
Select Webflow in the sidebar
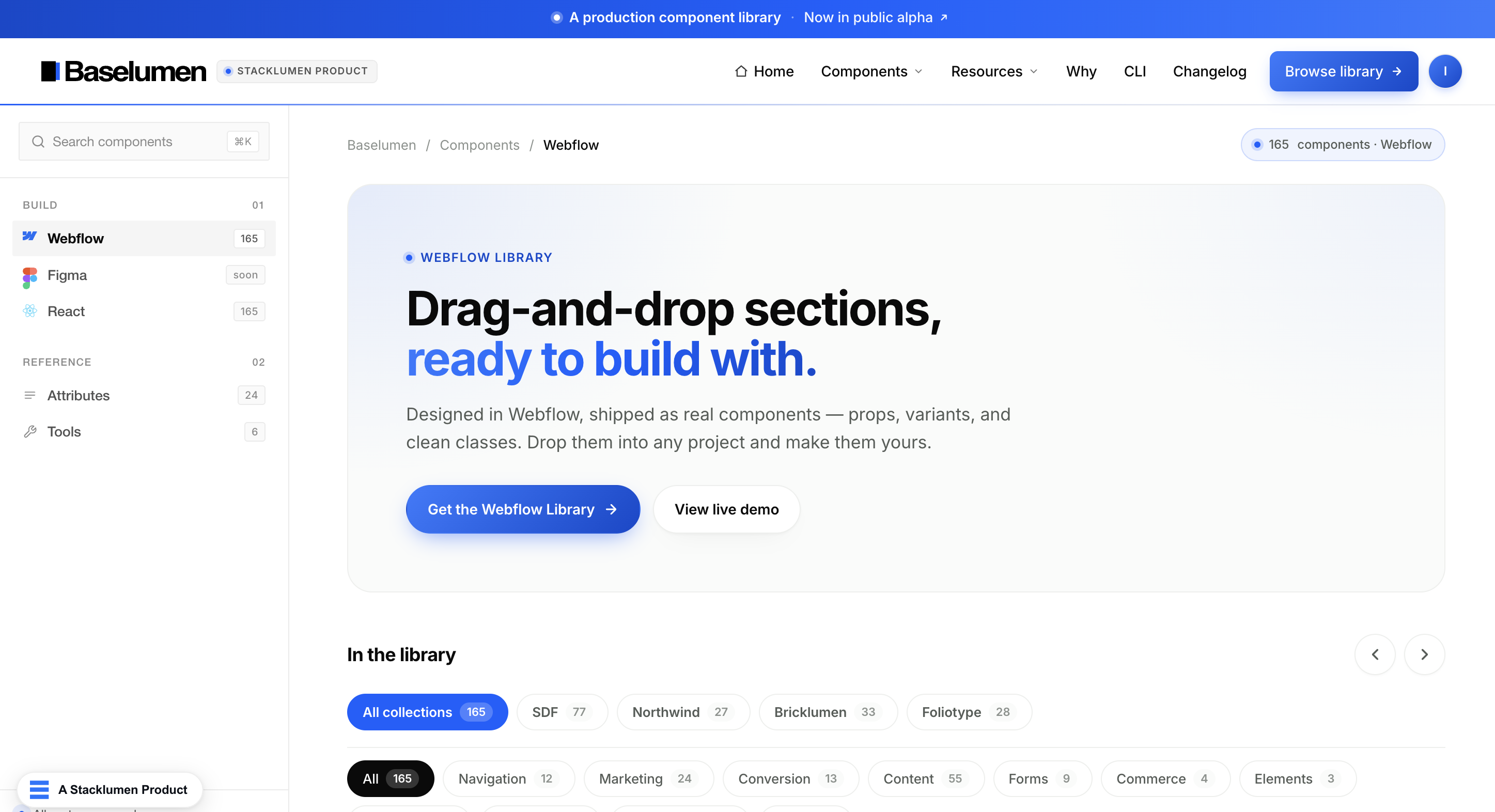[144, 238]
